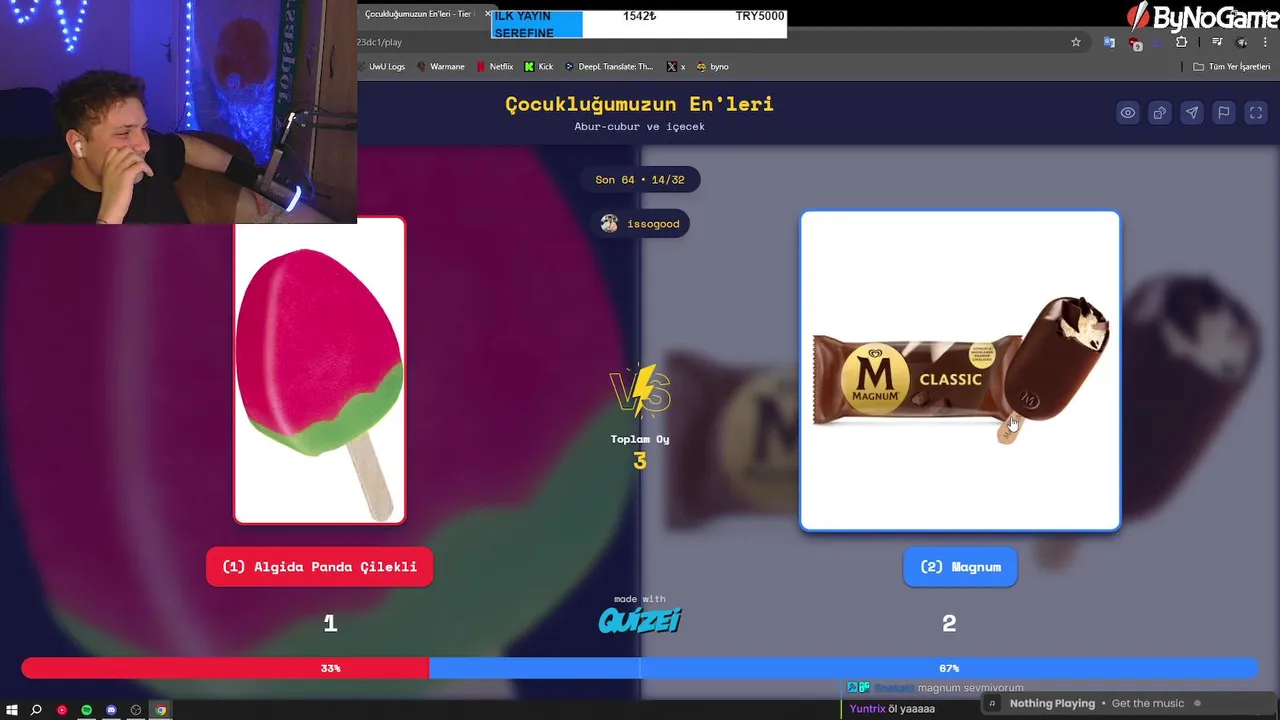Click the red 33% vote bar
Image resolution: width=1280 pixels, height=720 pixels.
coord(225,668)
